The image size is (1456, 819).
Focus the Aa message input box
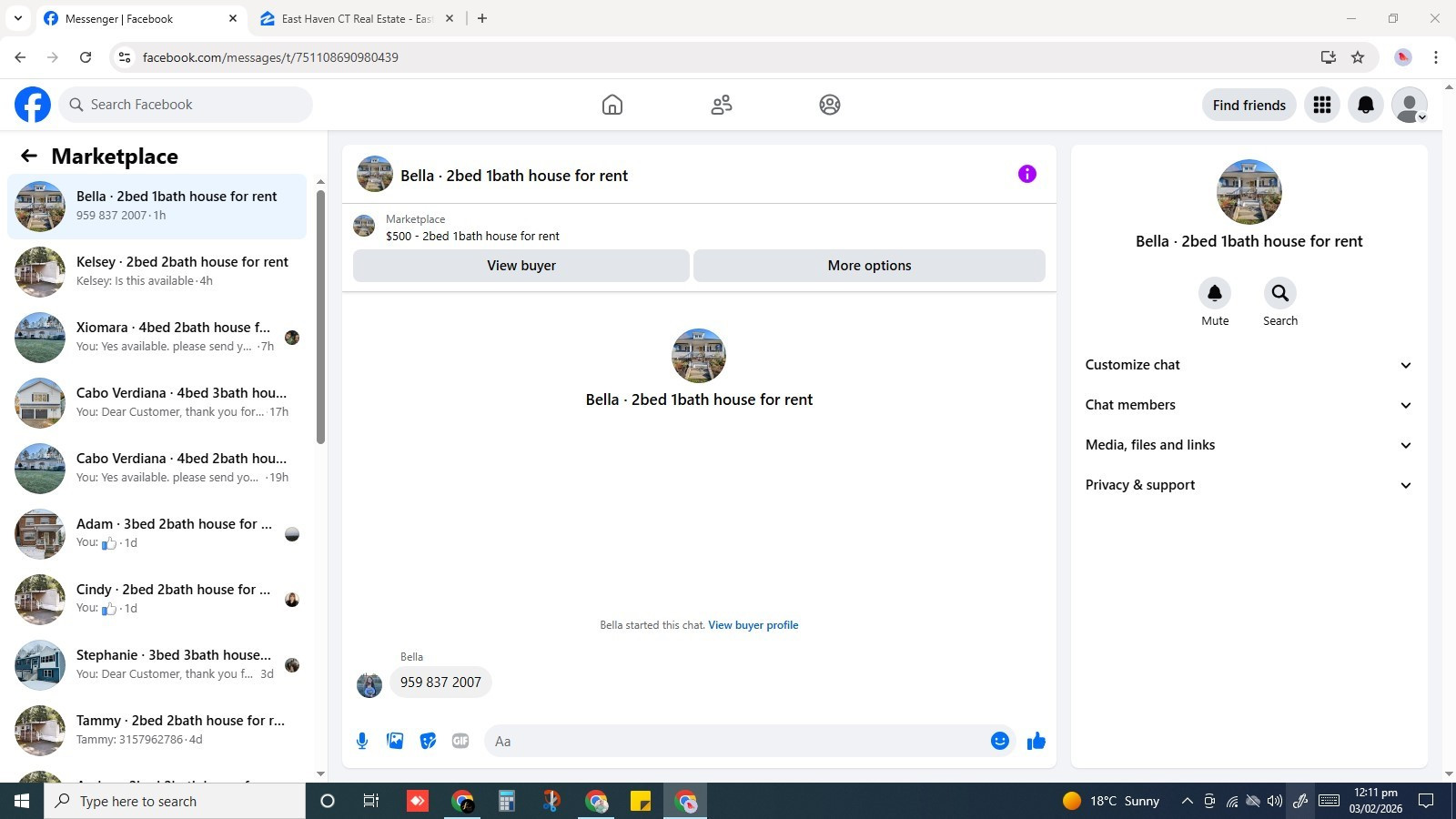[736, 741]
